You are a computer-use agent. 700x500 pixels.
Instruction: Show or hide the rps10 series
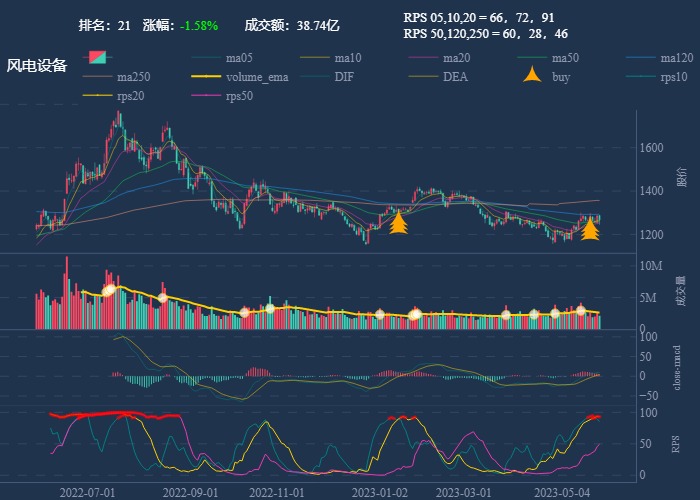point(673,77)
